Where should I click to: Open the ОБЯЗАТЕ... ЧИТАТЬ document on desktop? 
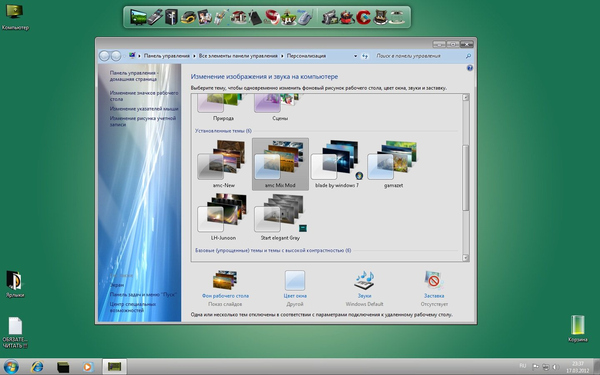tap(15, 332)
